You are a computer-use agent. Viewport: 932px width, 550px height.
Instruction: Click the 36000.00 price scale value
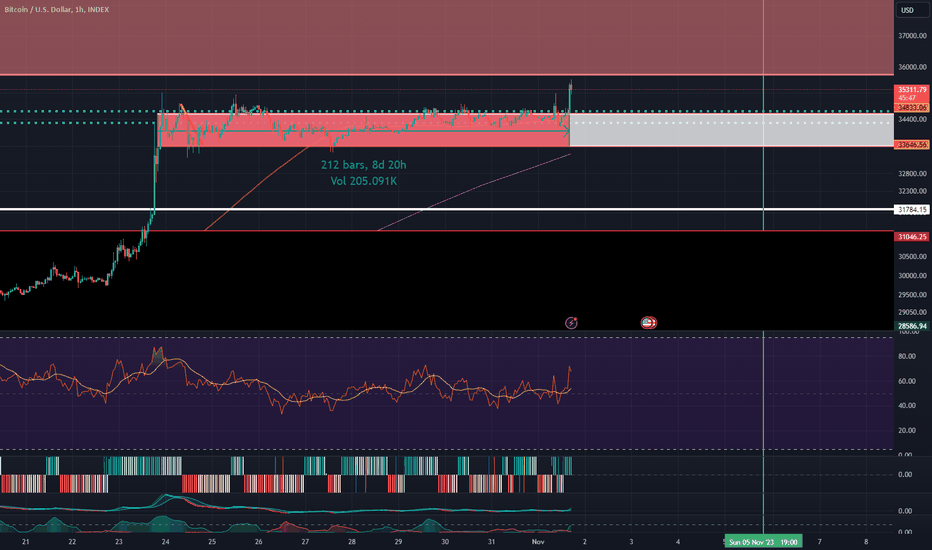click(912, 67)
